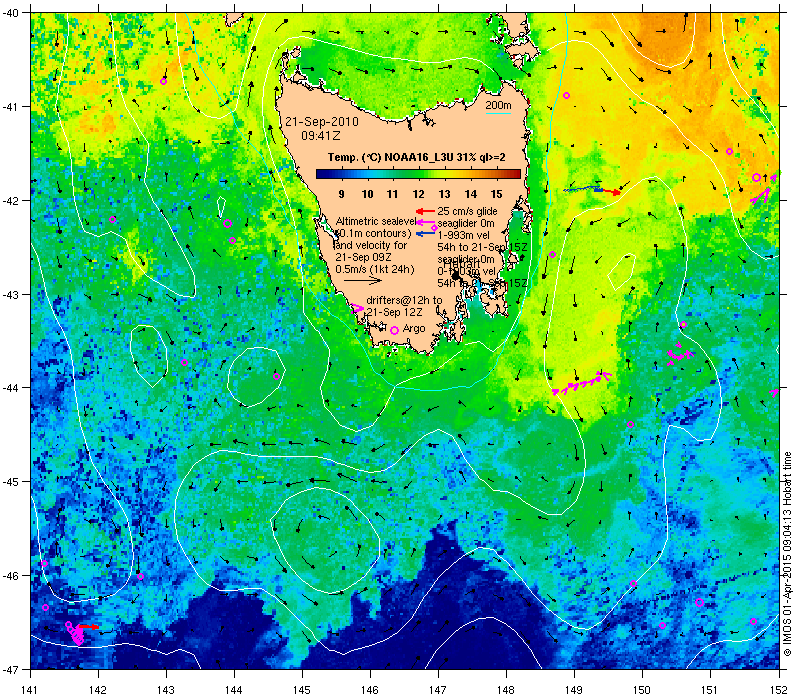Image resolution: width=800 pixels, height=700 pixels.
Task: Click colorbar tick label '10'
Action: 367,194
